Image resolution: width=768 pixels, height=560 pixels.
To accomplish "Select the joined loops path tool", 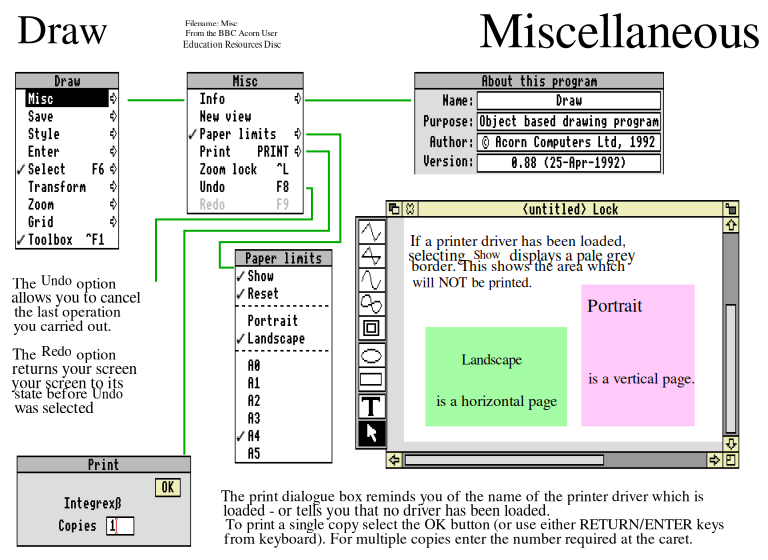I will coord(371,304).
